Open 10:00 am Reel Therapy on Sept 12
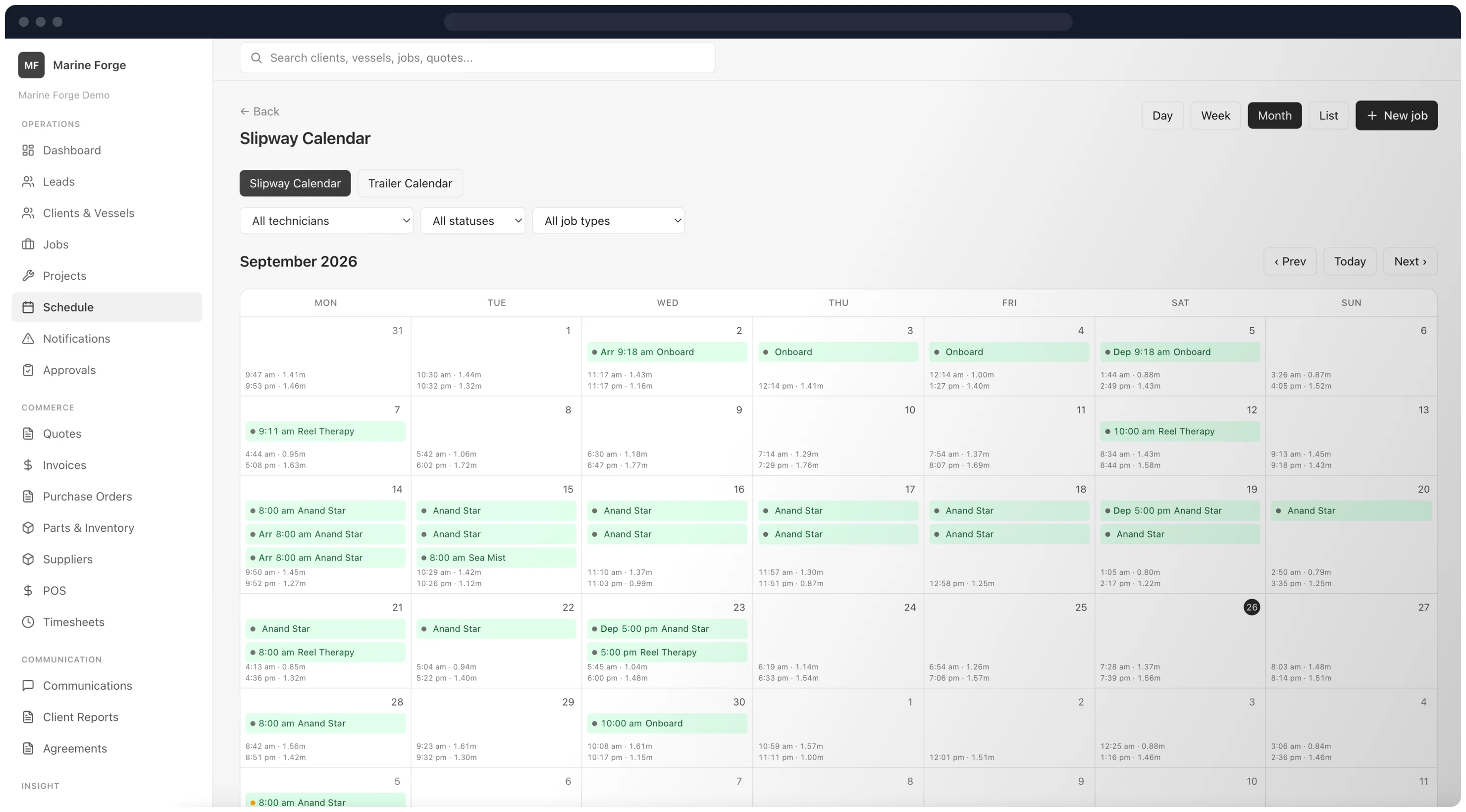 (1180, 432)
